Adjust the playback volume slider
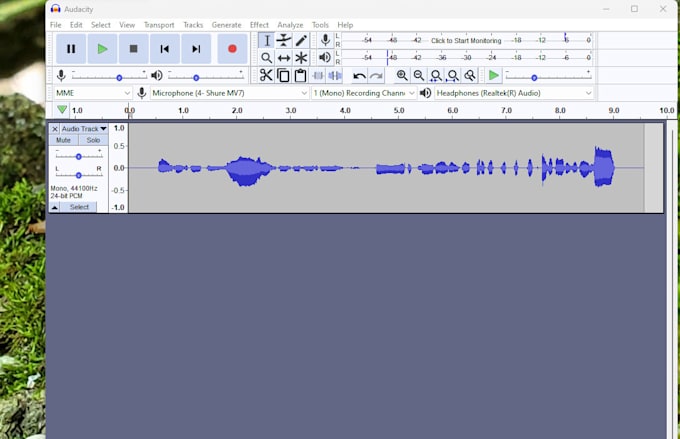 pyautogui.click(x=206, y=77)
